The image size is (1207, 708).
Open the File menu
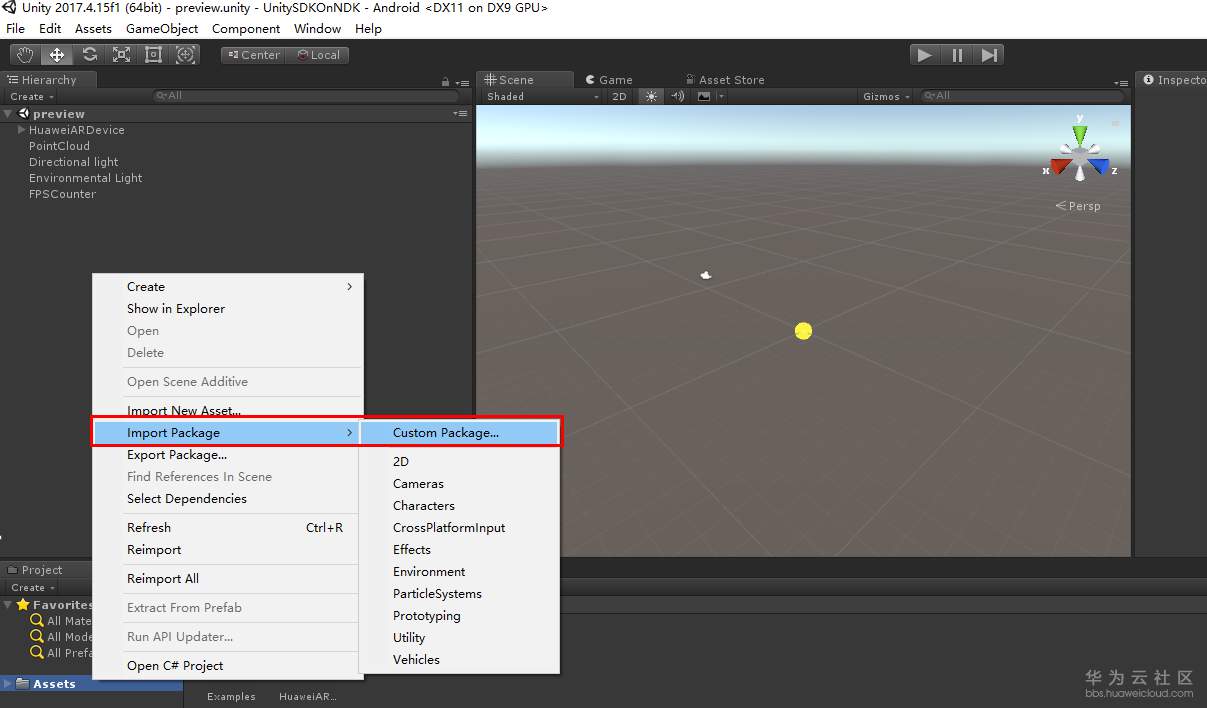(16, 29)
